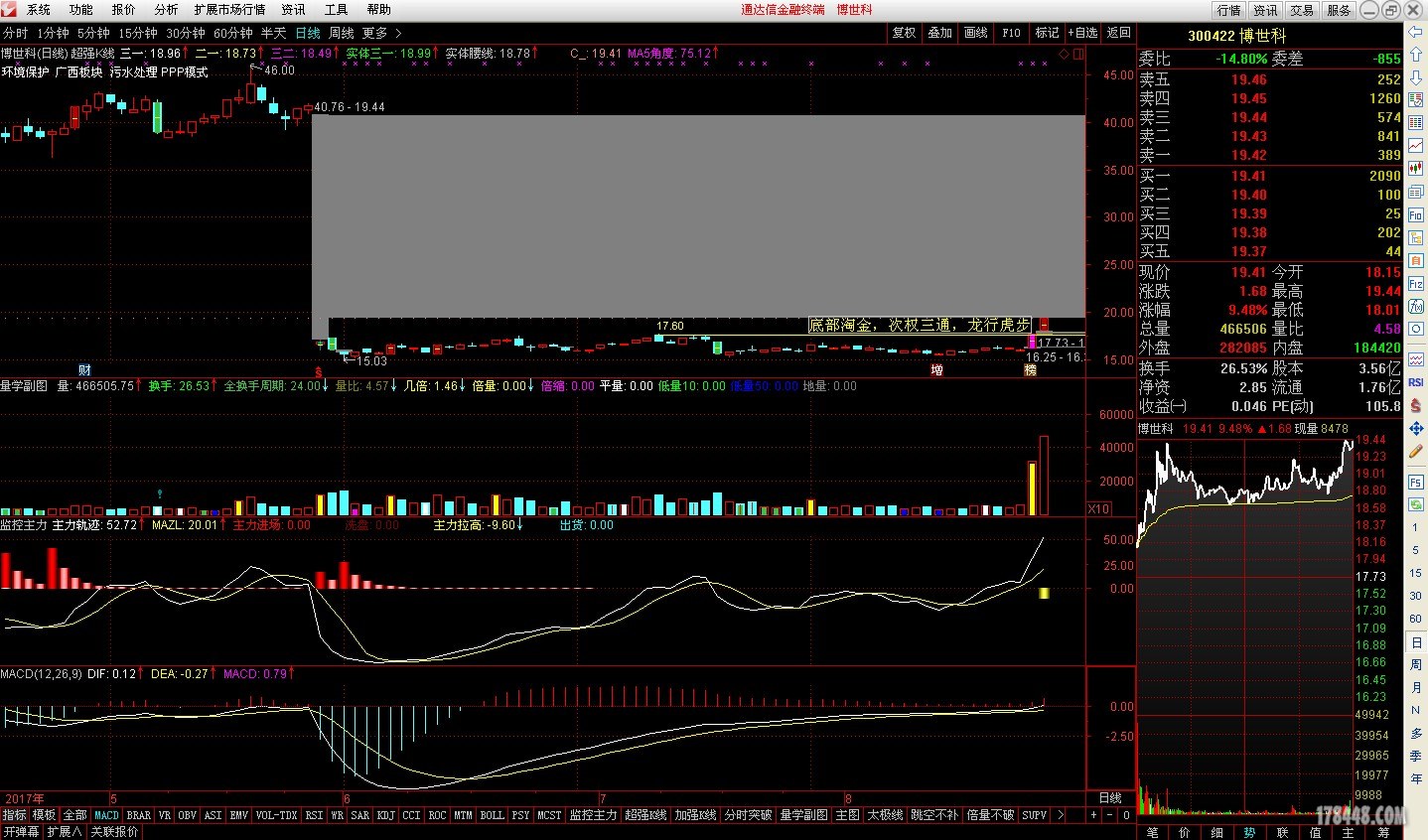
Task: Click the red square marker above chart
Action: 1078,54
